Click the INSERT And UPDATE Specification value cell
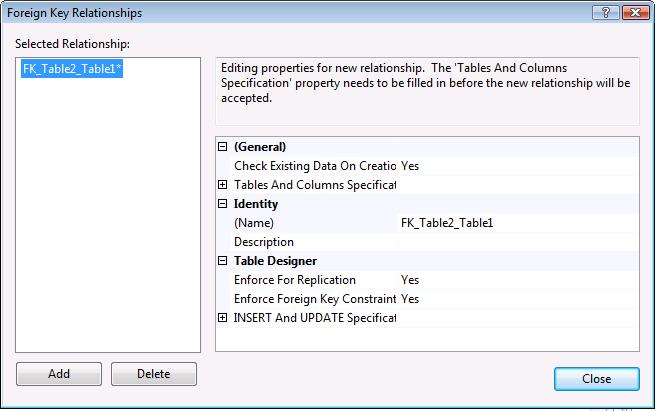This screenshot has height=411, width=658. pos(516,318)
